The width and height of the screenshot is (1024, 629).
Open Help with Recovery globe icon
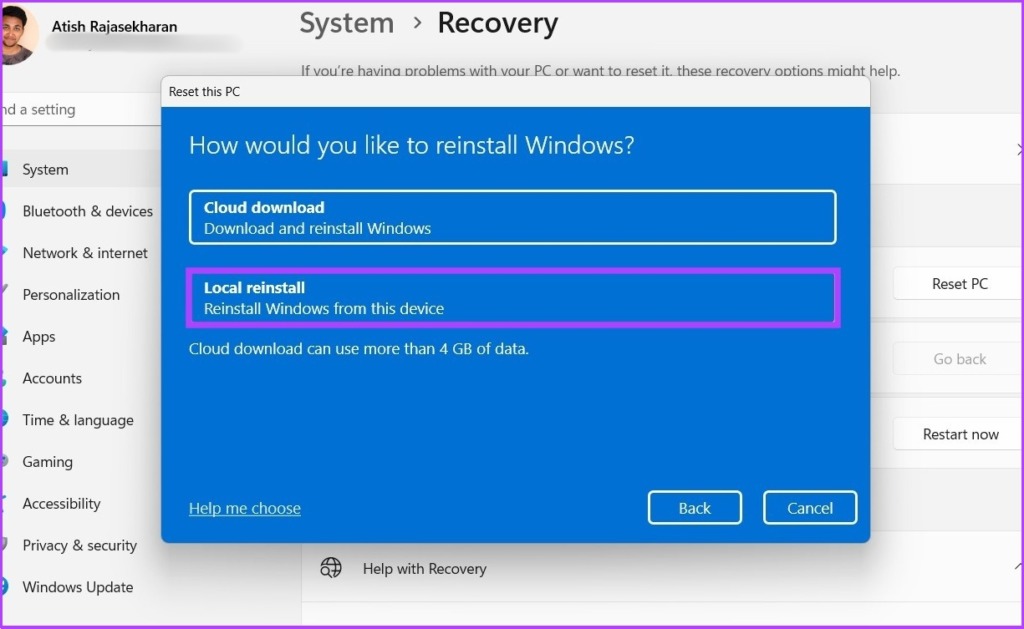[x=330, y=568]
